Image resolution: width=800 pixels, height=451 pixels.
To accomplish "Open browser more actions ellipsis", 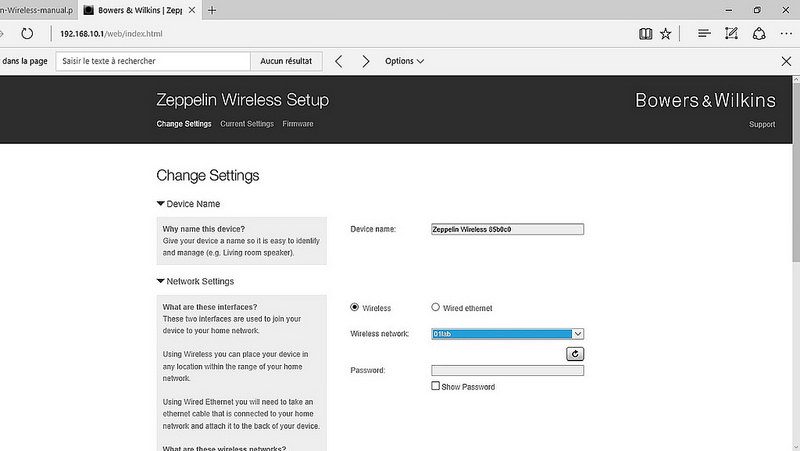I will pos(786,34).
